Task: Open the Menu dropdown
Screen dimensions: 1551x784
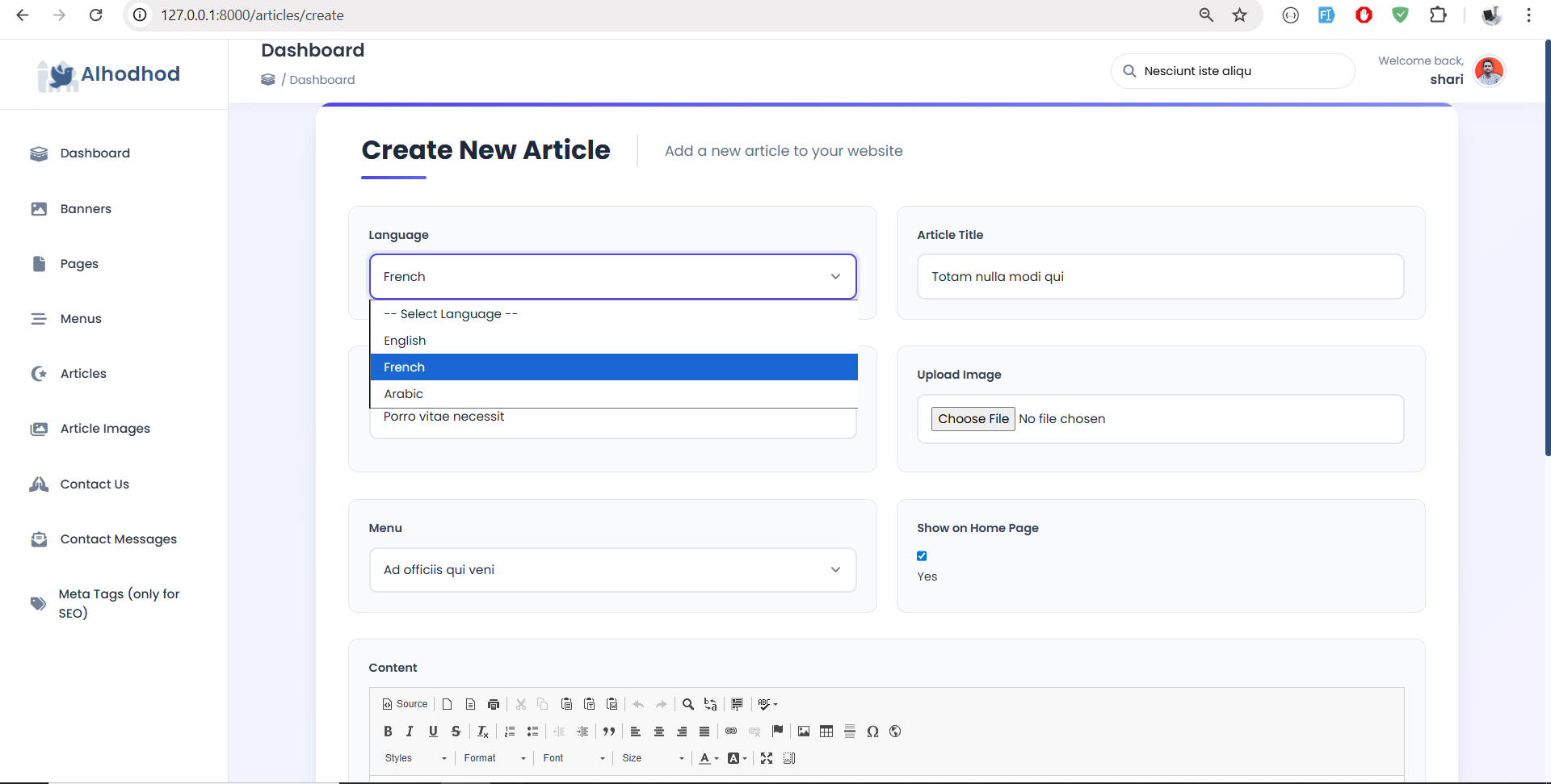Action: coord(612,570)
